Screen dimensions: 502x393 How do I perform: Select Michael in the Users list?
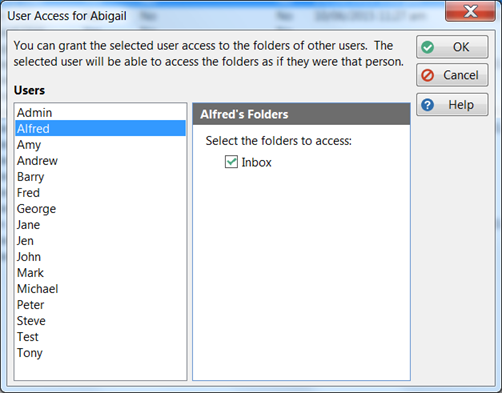tap(100, 289)
